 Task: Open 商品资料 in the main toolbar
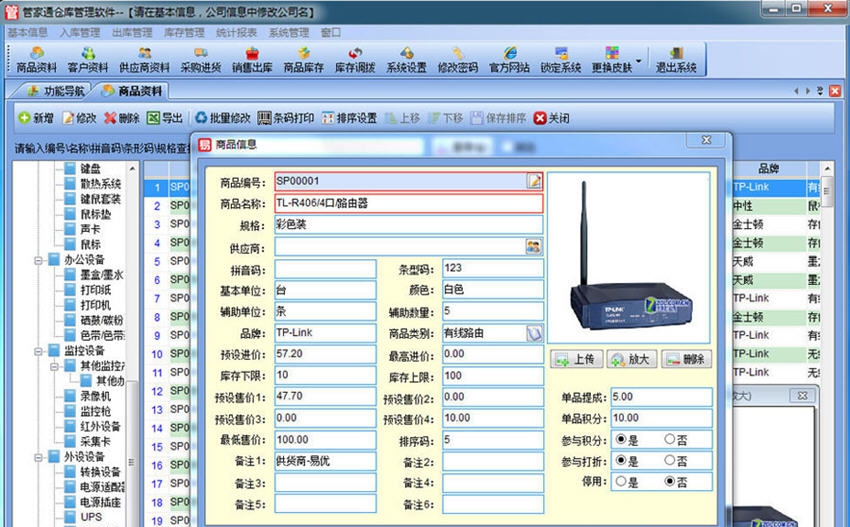[36, 60]
